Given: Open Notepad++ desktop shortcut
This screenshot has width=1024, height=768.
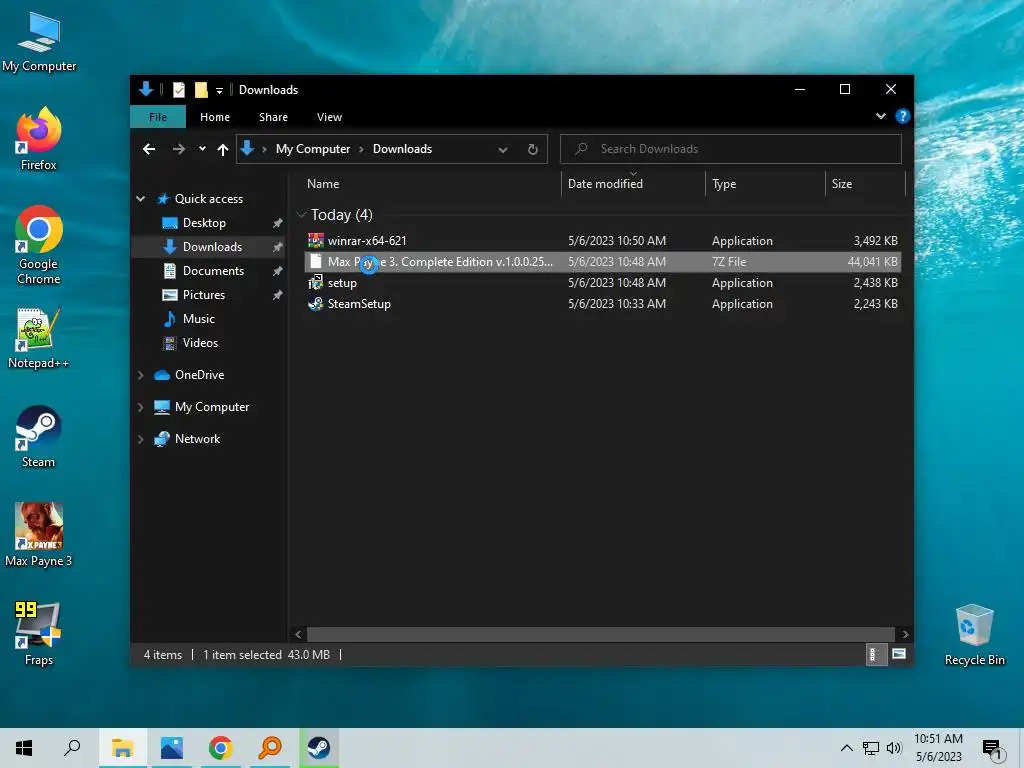Looking at the screenshot, I should (39, 338).
